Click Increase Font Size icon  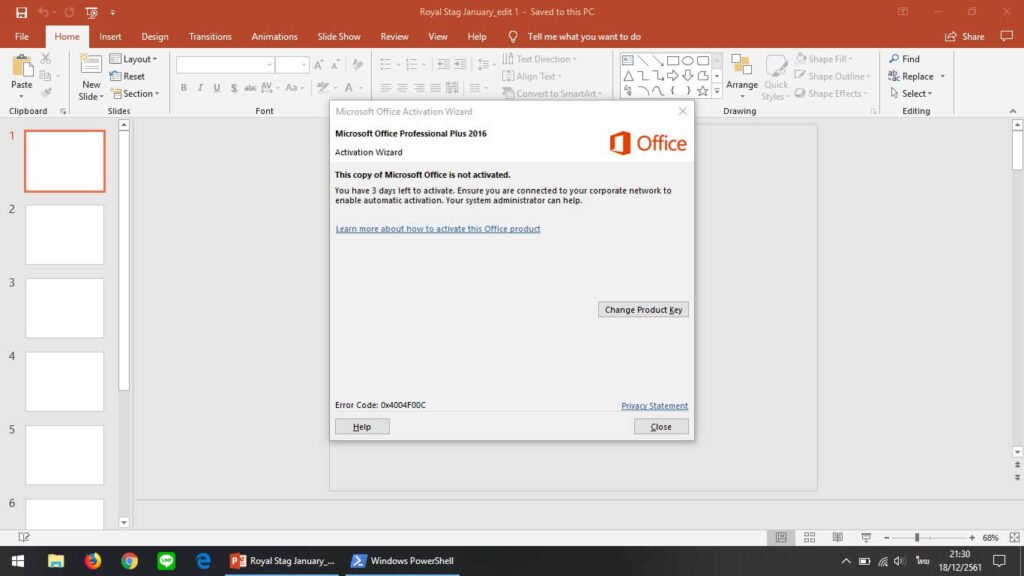coord(319,65)
